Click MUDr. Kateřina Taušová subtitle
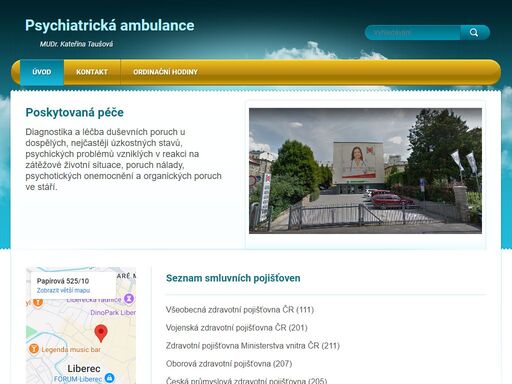The image size is (512, 384). (76, 44)
